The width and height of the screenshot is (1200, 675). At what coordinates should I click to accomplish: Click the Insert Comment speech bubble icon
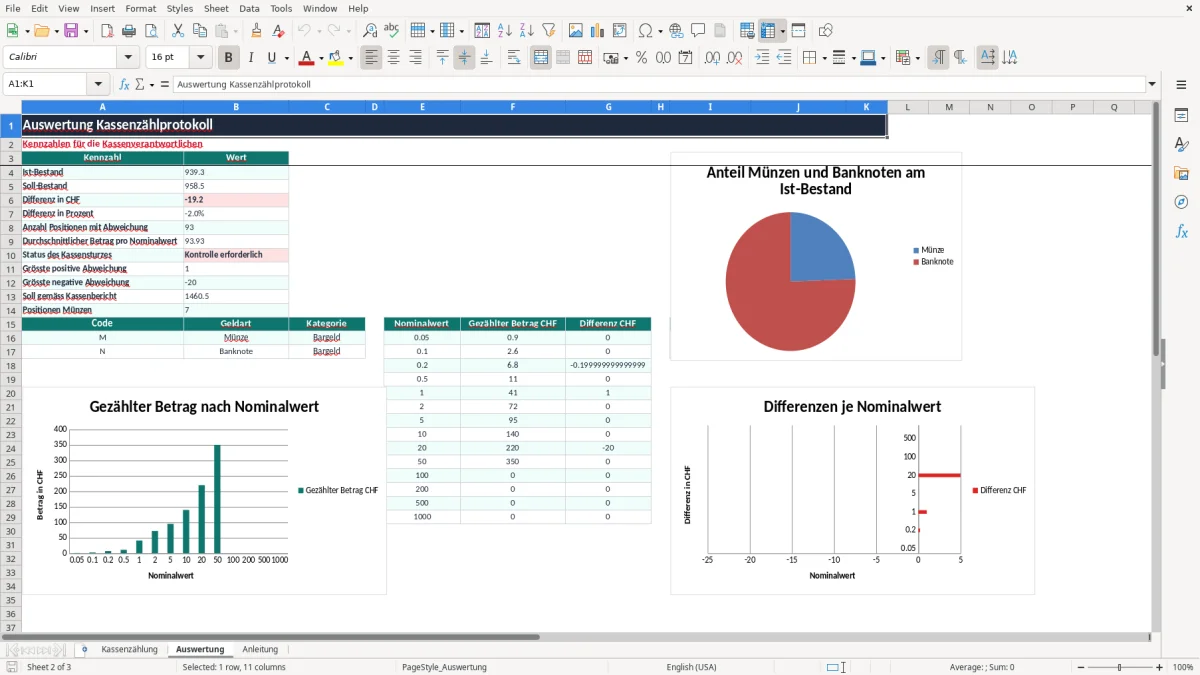698,31
